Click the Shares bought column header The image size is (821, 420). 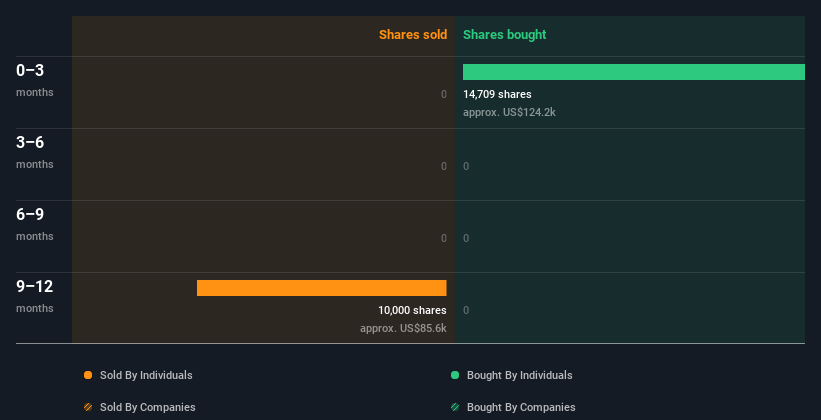coord(505,35)
